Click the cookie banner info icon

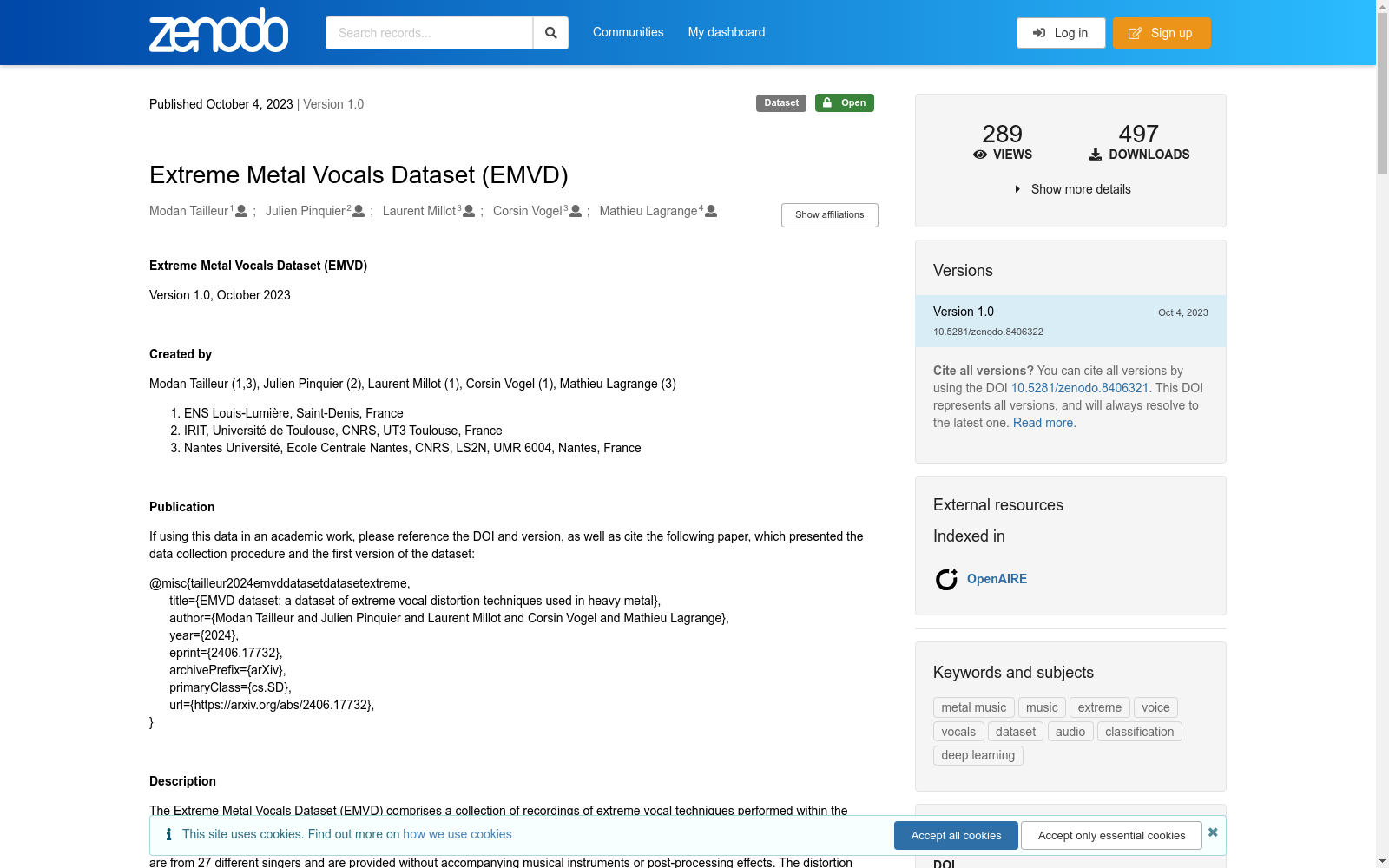tap(168, 834)
